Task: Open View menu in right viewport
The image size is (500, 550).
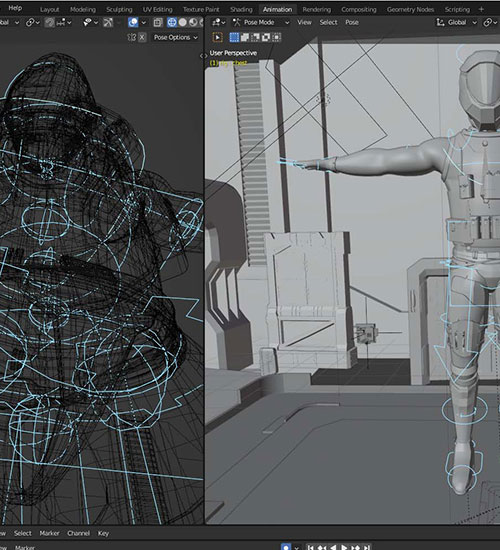Action: pos(304,22)
